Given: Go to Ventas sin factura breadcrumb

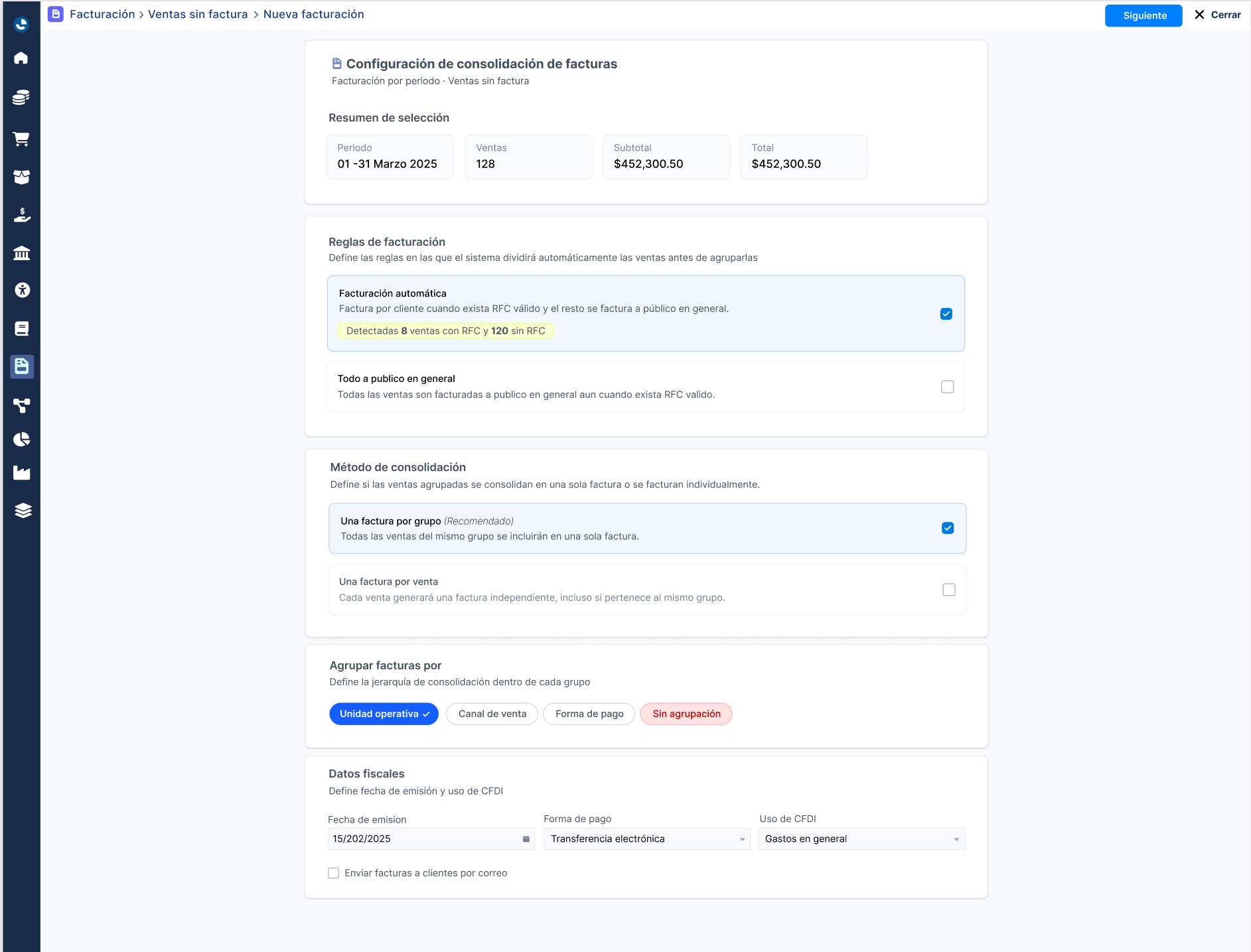Looking at the screenshot, I should (198, 14).
